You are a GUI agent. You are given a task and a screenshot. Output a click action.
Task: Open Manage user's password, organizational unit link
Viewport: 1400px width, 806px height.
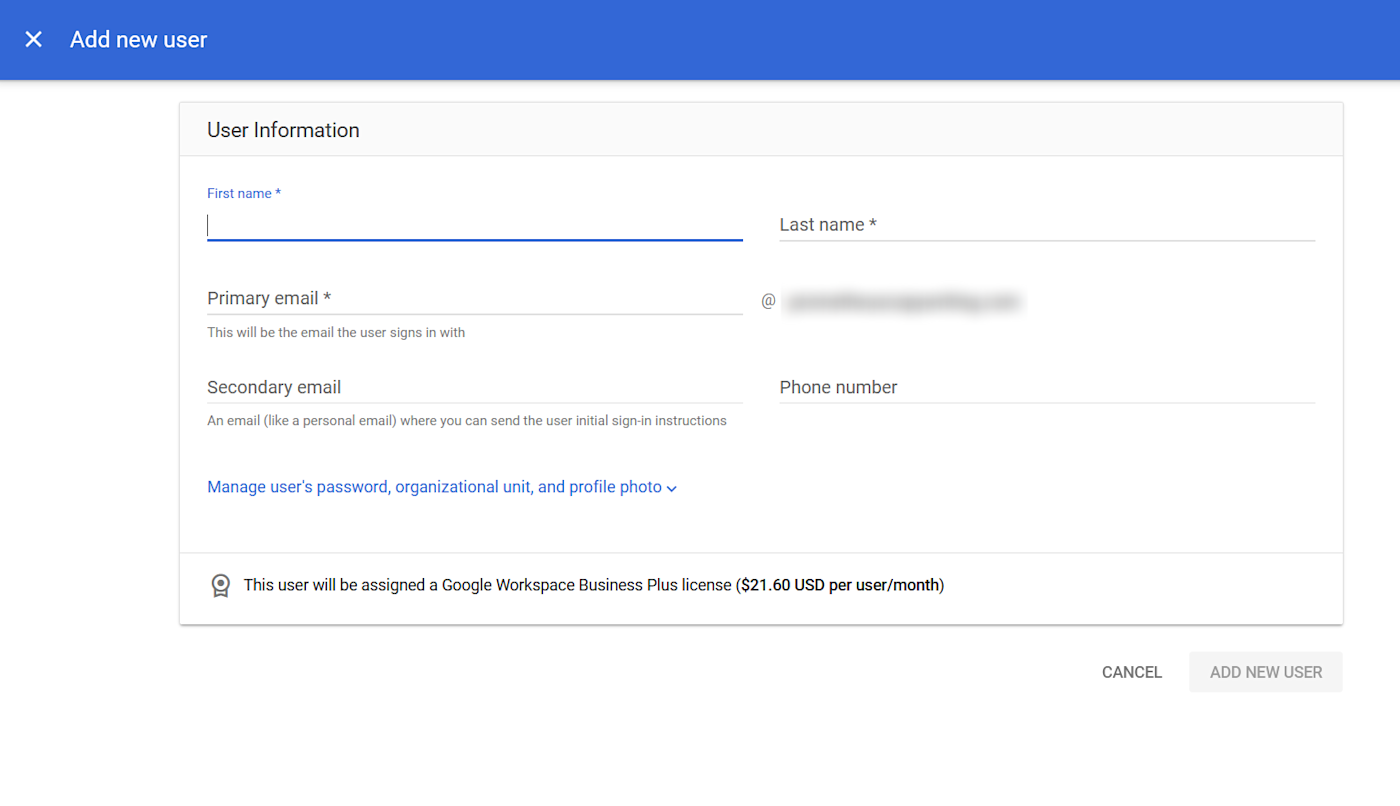click(434, 487)
